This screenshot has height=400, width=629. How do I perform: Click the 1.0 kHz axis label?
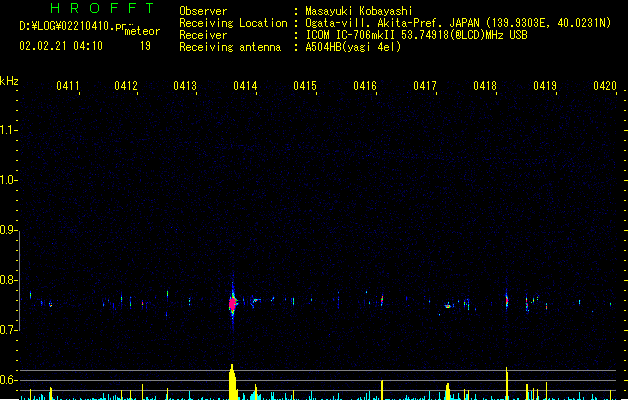click(8, 180)
